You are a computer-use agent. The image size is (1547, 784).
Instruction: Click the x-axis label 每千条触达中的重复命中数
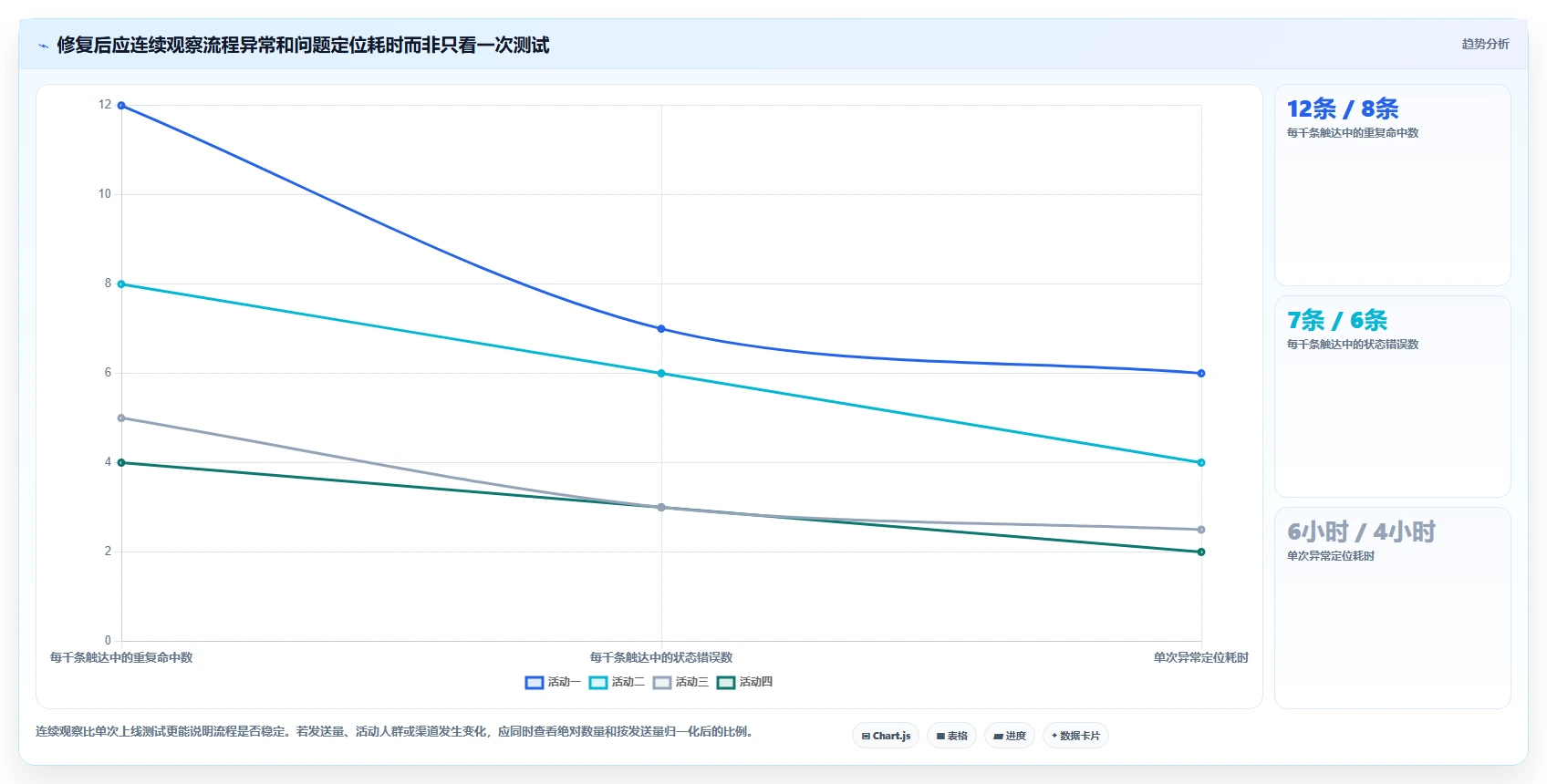point(121,657)
